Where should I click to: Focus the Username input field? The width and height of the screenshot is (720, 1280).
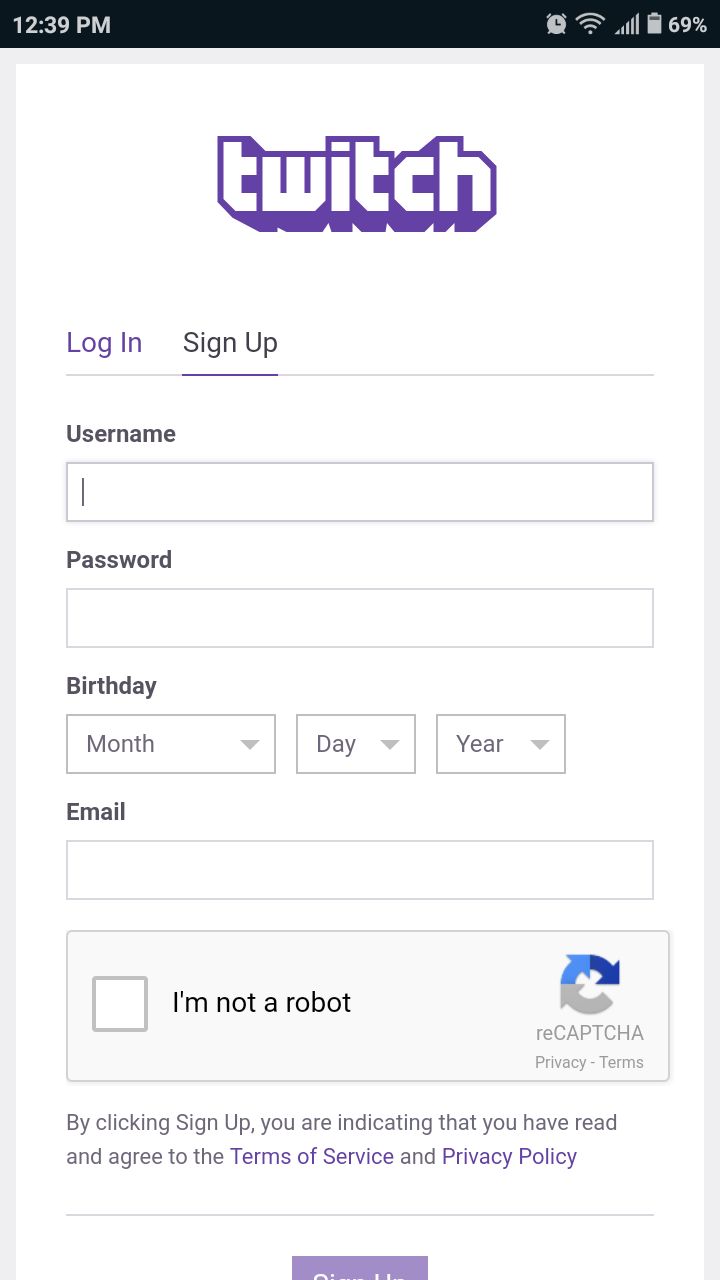[360, 492]
